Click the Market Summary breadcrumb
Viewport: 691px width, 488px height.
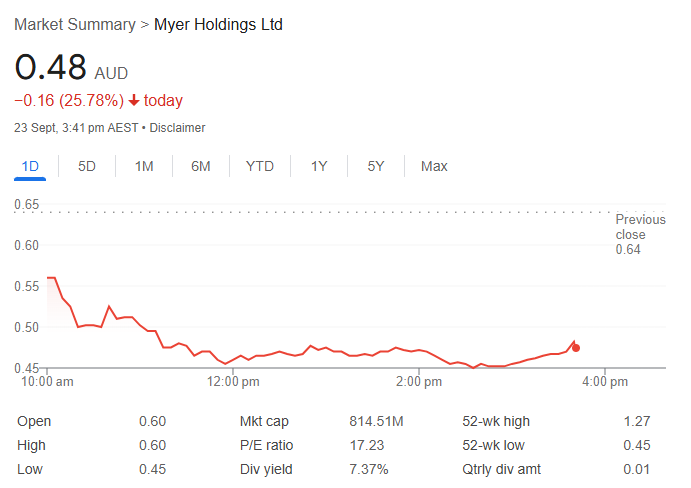74,24
